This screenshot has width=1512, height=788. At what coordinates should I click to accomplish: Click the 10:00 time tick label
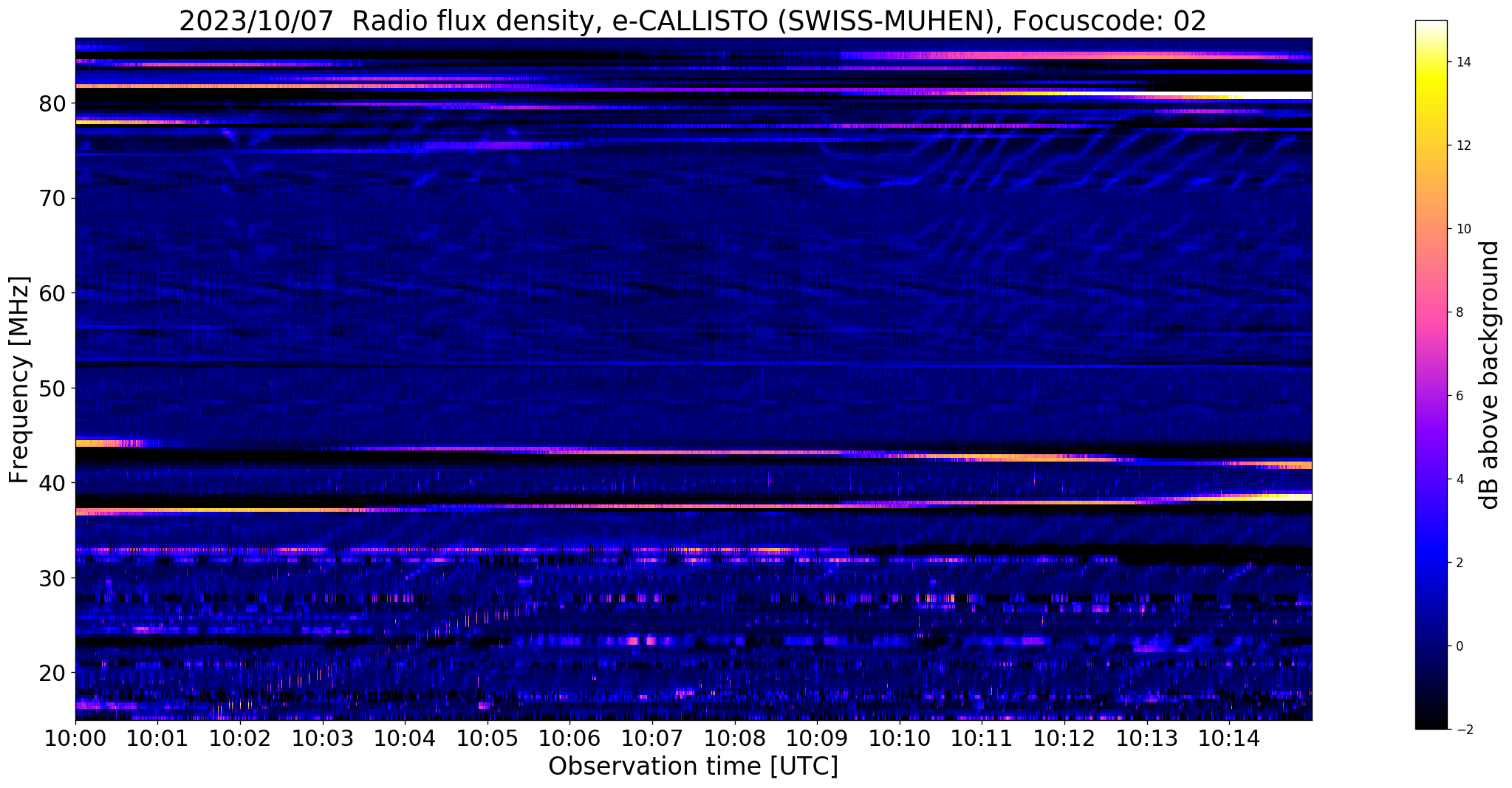75,738
